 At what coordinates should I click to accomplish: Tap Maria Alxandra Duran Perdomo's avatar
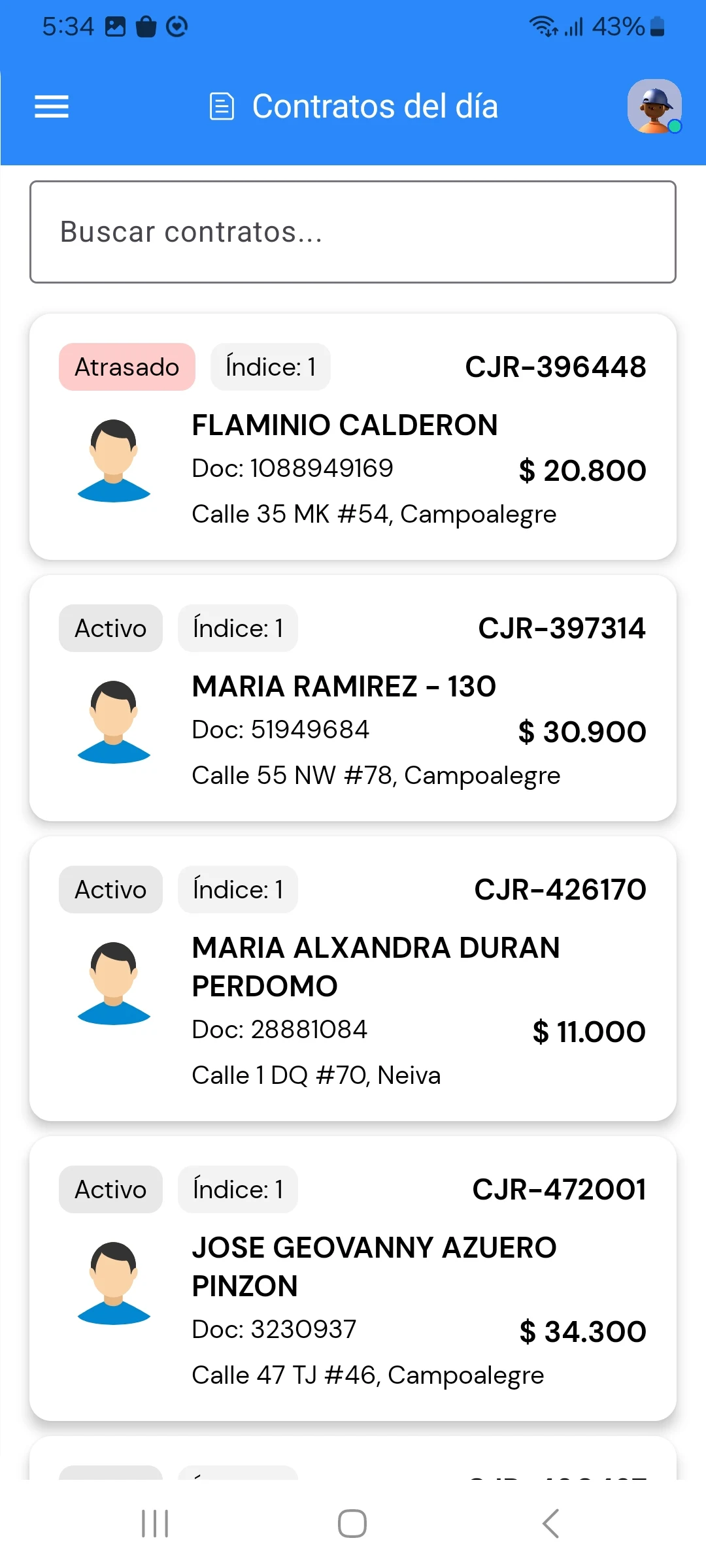(x=114, y=983)
